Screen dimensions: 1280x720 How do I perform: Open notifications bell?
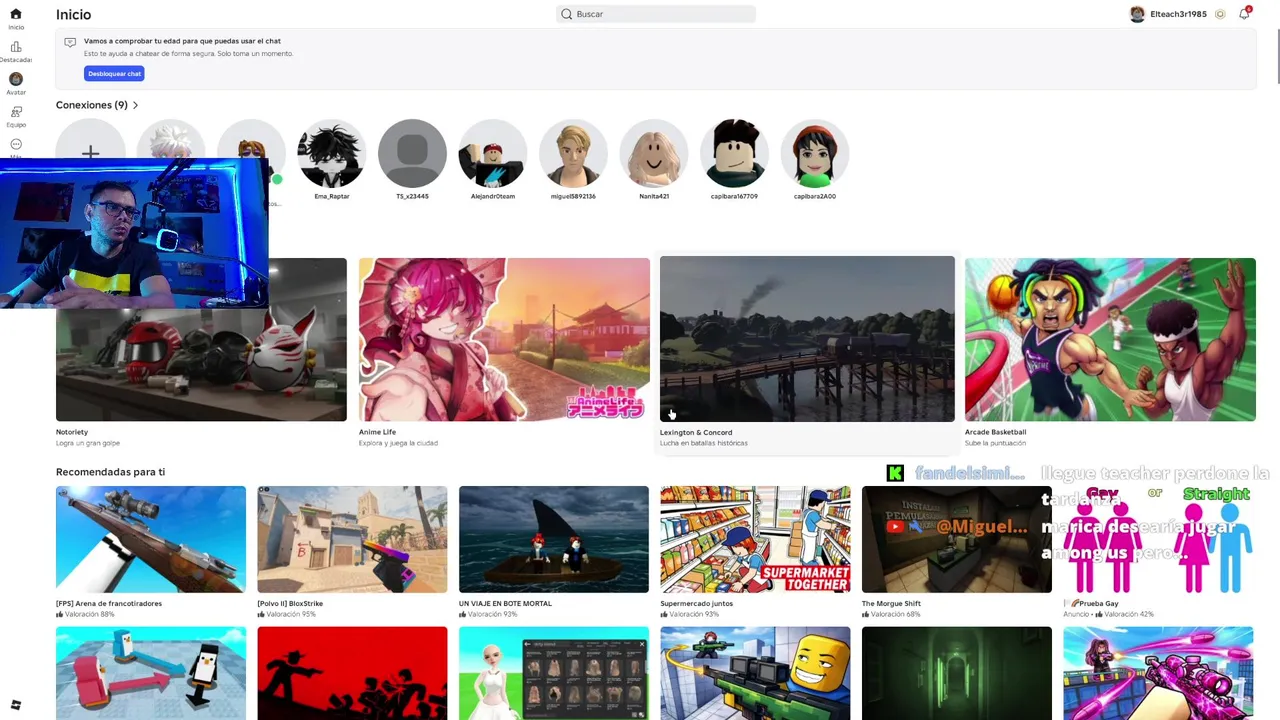click(x=1244, y=14)
